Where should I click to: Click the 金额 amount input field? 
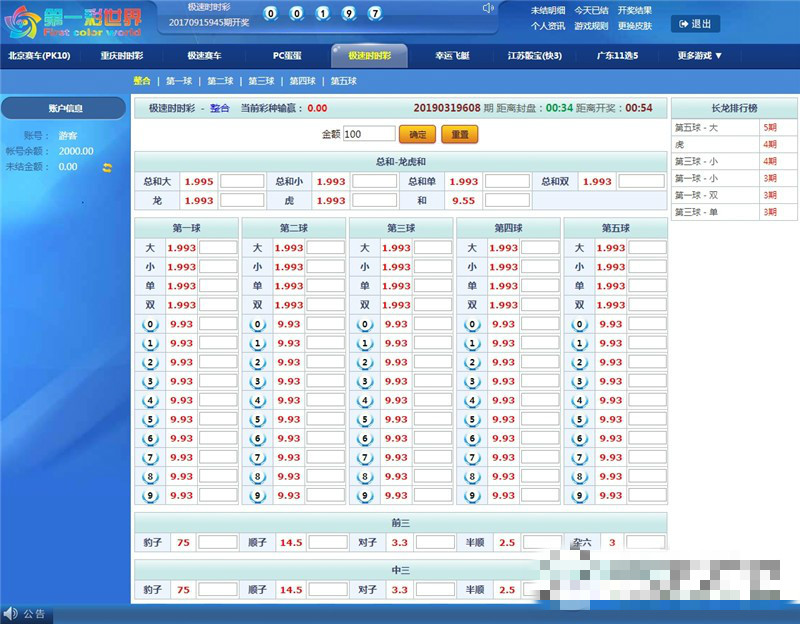(369, 134)
